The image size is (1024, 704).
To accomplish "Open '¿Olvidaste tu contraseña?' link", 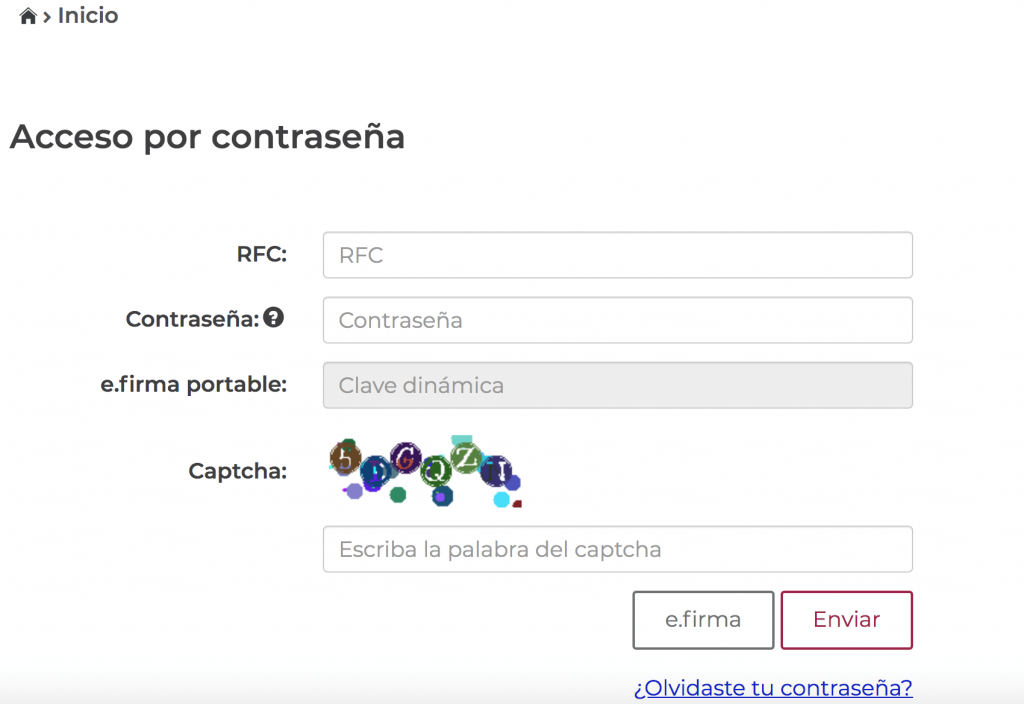I will pos(773,688).
